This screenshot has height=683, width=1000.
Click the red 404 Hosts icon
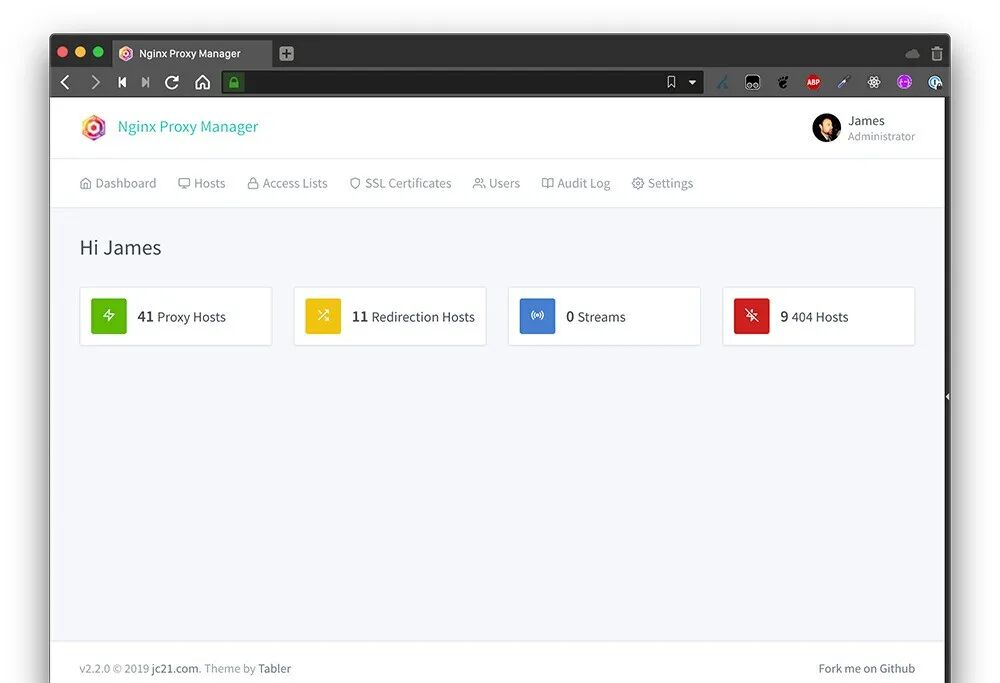click(x=752, y=316)
